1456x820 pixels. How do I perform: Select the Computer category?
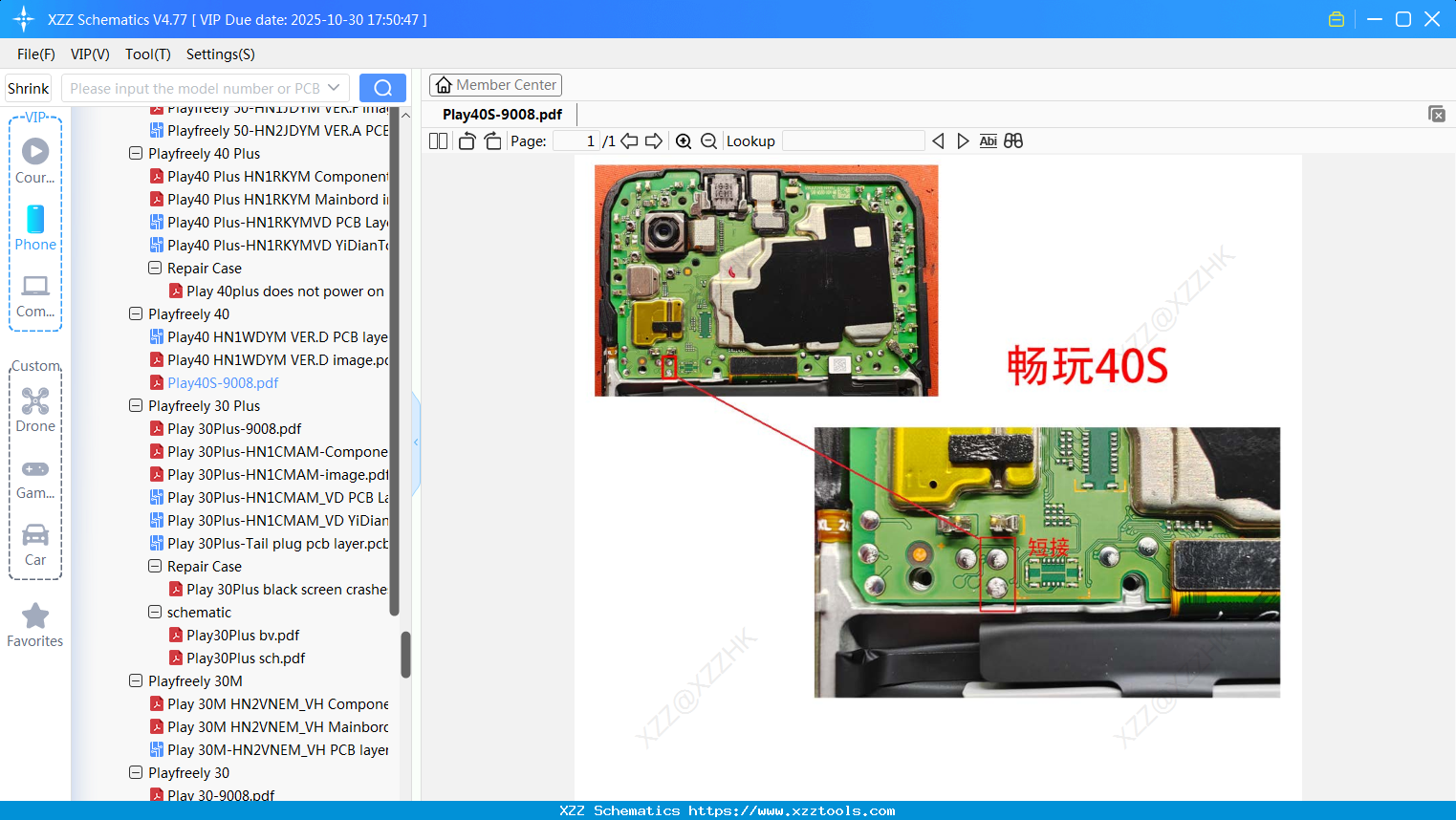pyautogui.click(x=35, y=296)
